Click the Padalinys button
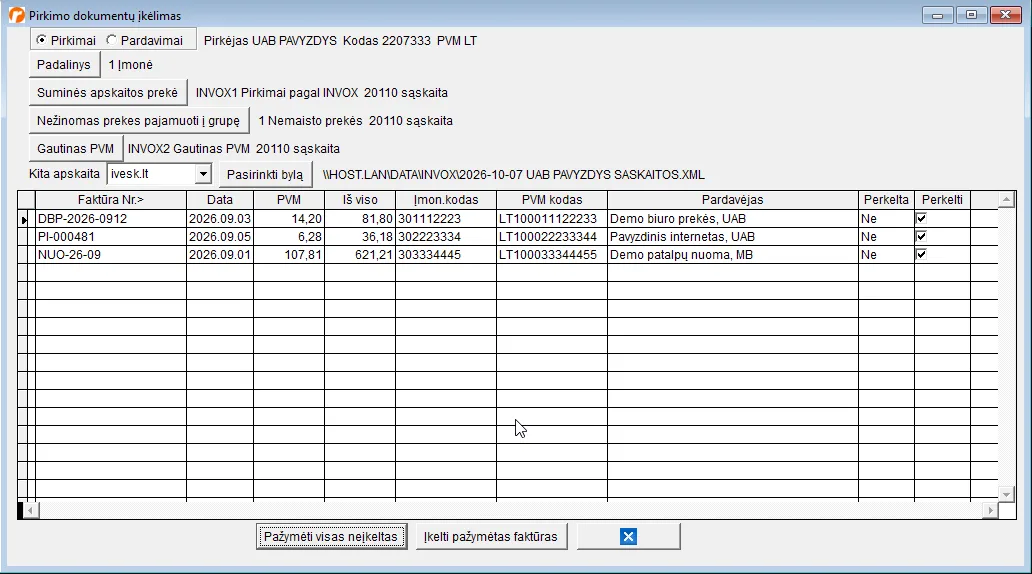 (x=64, y=65)
